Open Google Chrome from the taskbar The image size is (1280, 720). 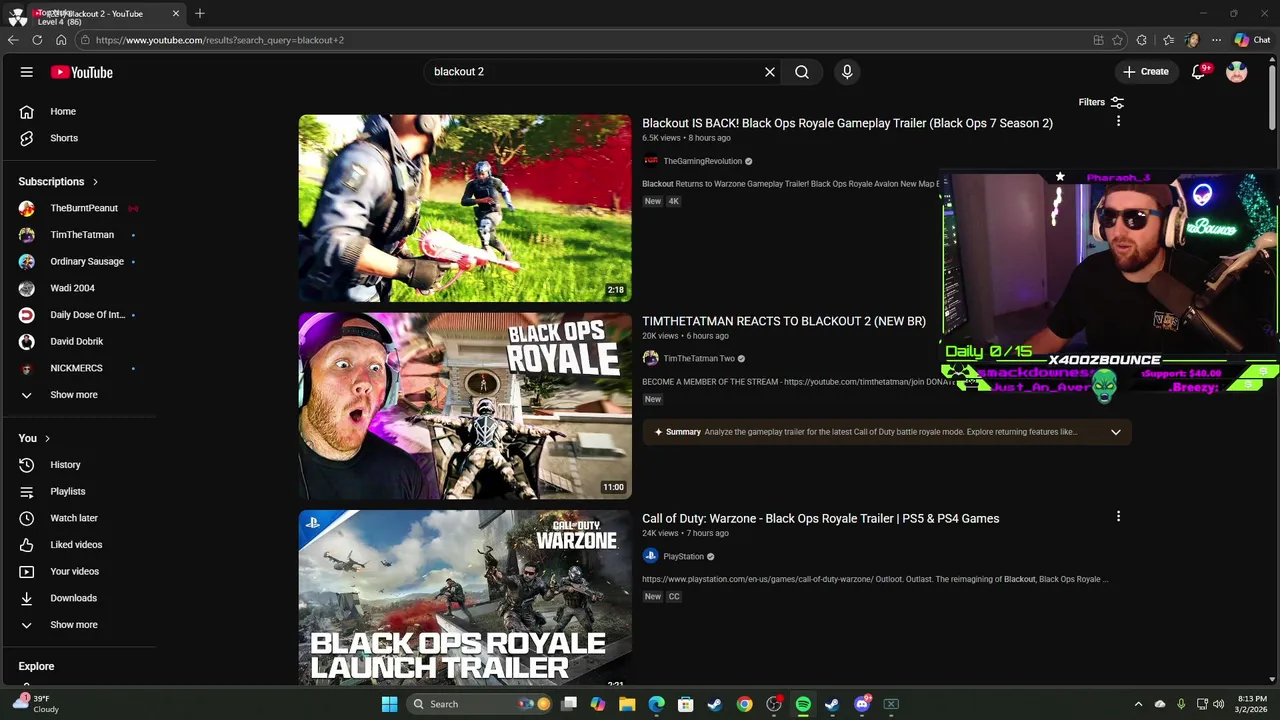pos(744,704)
